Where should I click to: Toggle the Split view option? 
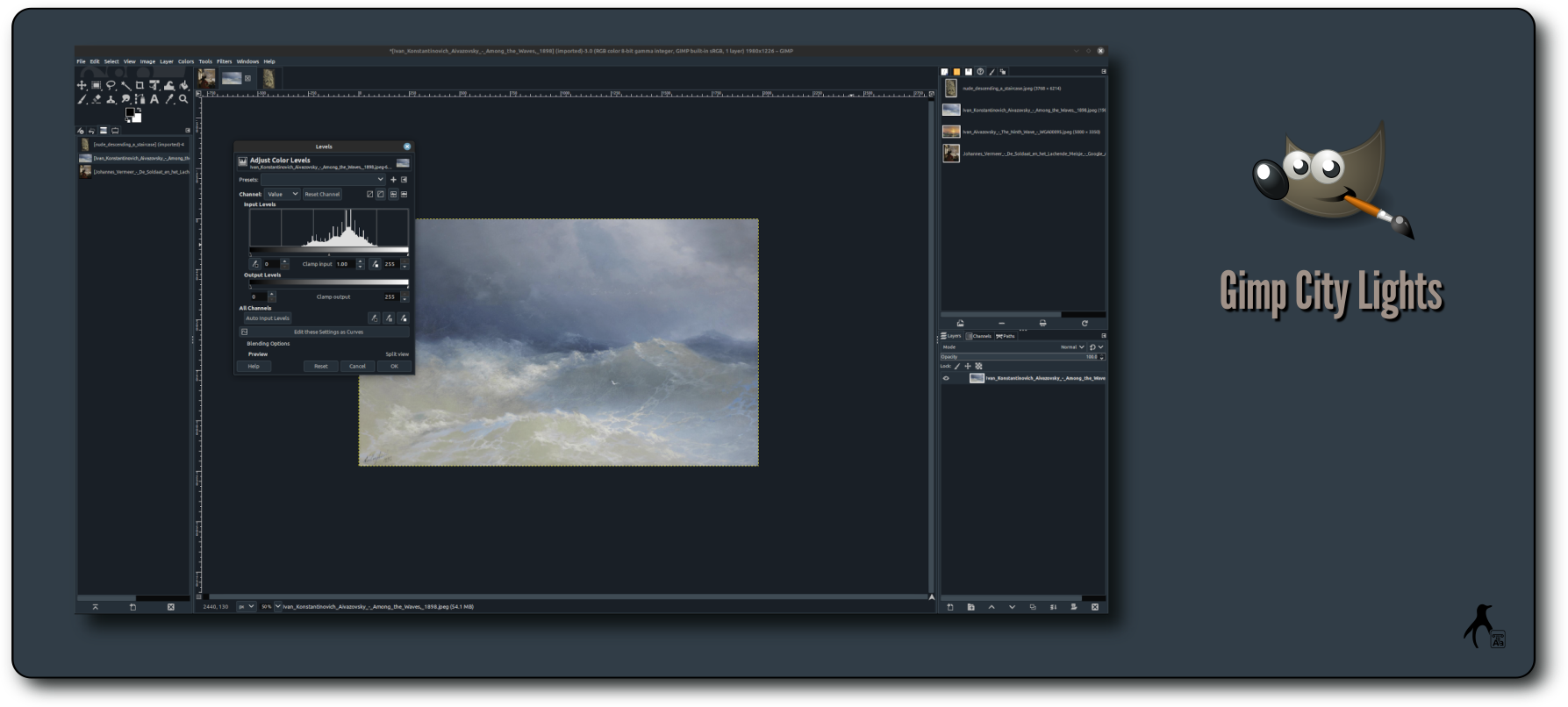click(397, 354)
